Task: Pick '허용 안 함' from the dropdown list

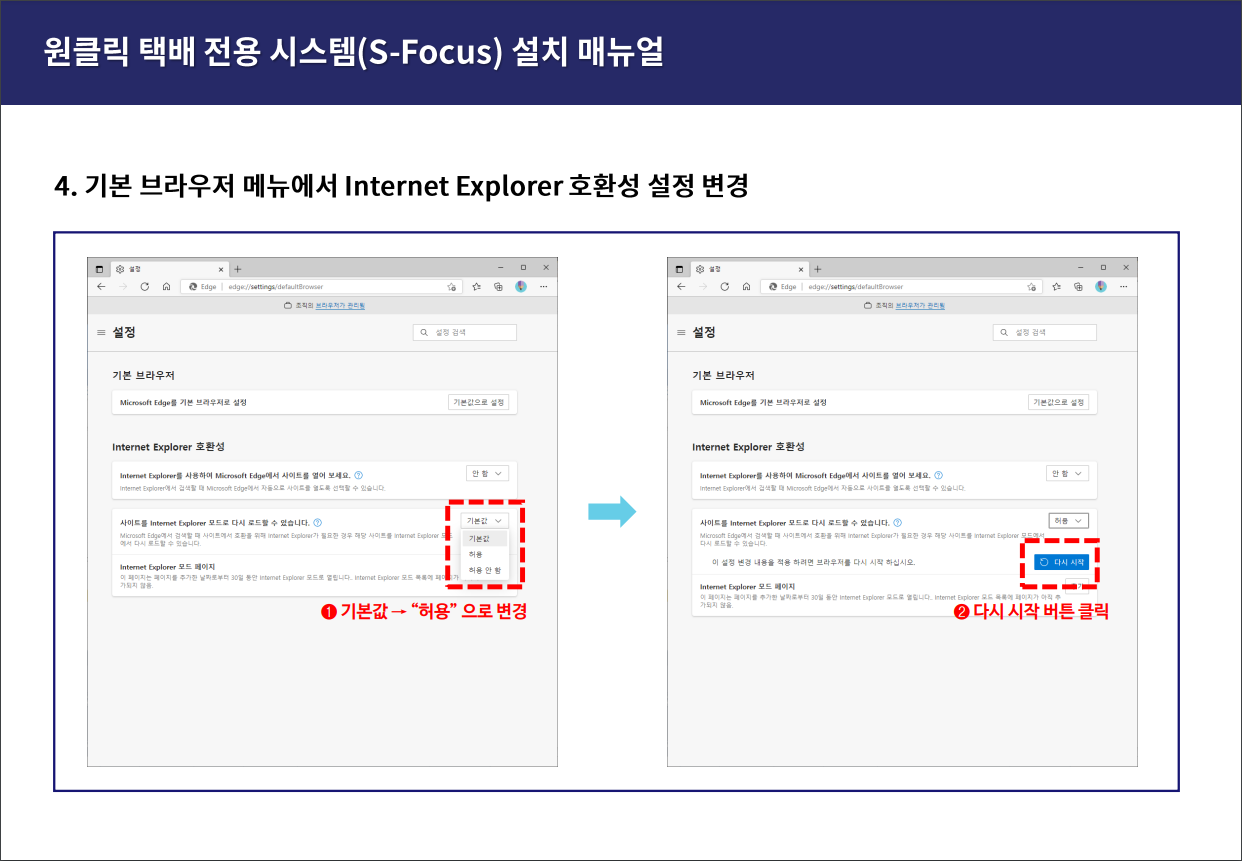Action: [x=485, y=570]
